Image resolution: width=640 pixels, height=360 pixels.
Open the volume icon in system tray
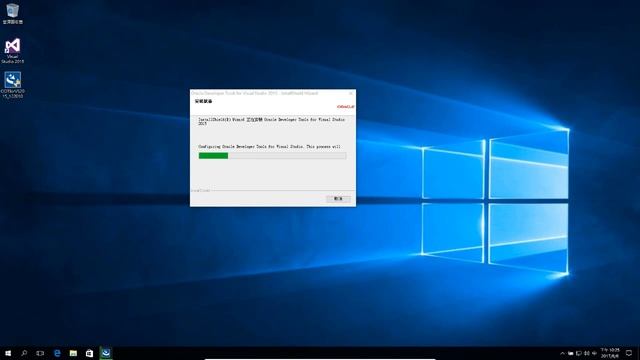coord(587,353)
